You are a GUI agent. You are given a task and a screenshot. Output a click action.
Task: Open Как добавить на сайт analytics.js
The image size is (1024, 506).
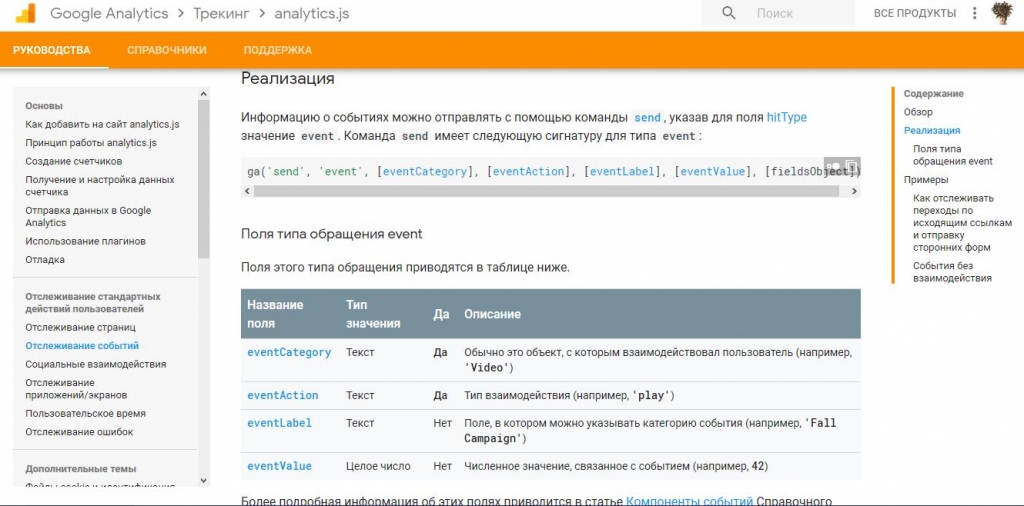point(103,124)
